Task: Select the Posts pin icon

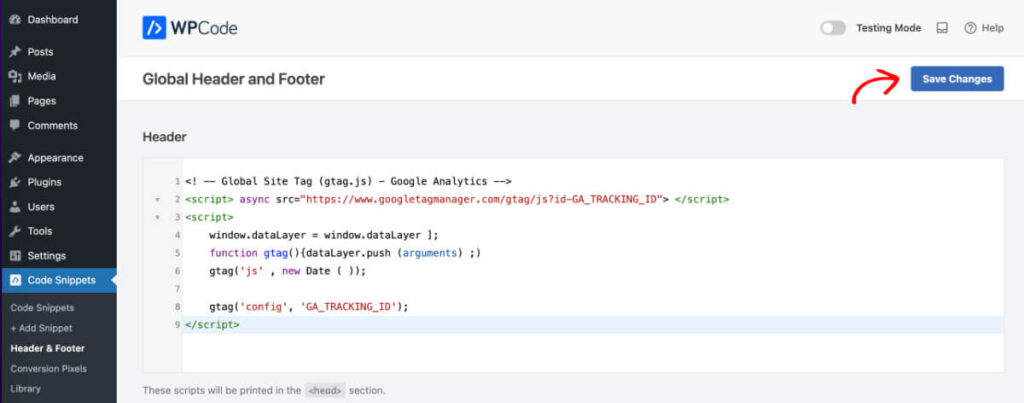Action: point(15,52)
